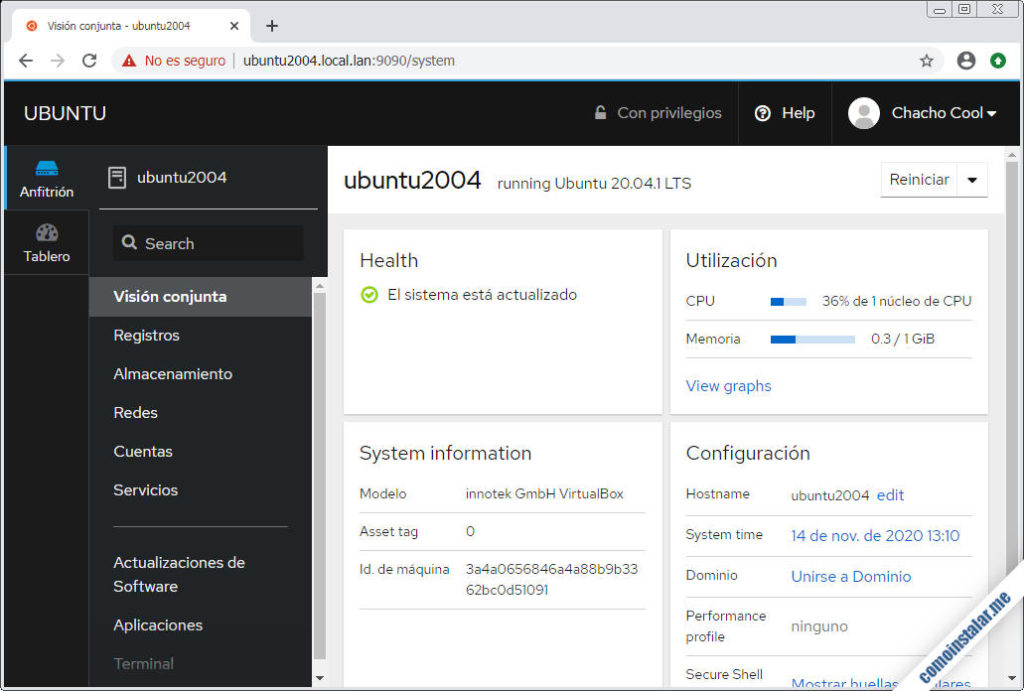Open Unirse a Dominio link
Viewport: 1024px width, 691px height.
[851, 576]
